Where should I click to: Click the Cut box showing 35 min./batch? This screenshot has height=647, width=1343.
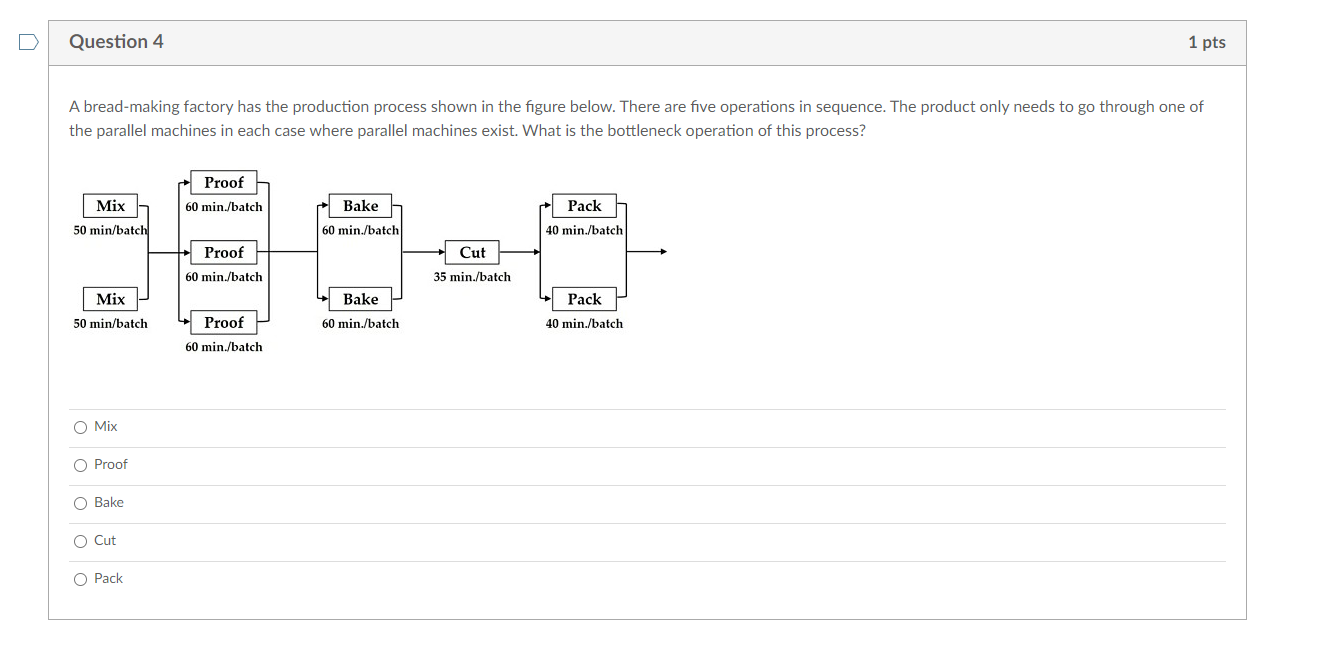click(473, 252)
